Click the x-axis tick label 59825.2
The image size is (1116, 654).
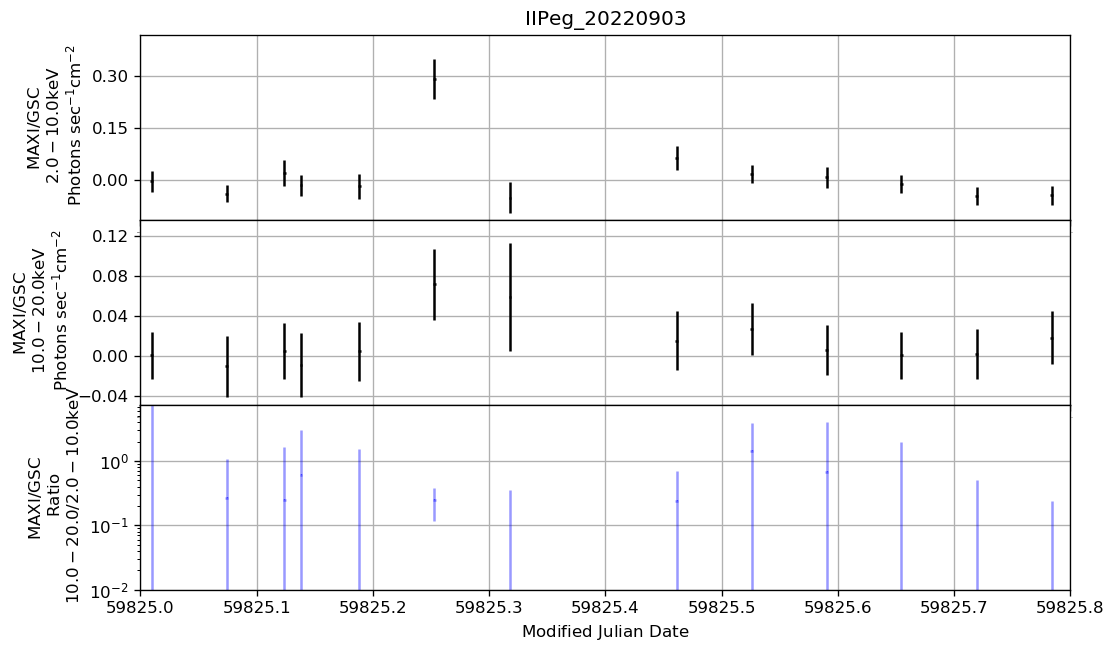373,608
